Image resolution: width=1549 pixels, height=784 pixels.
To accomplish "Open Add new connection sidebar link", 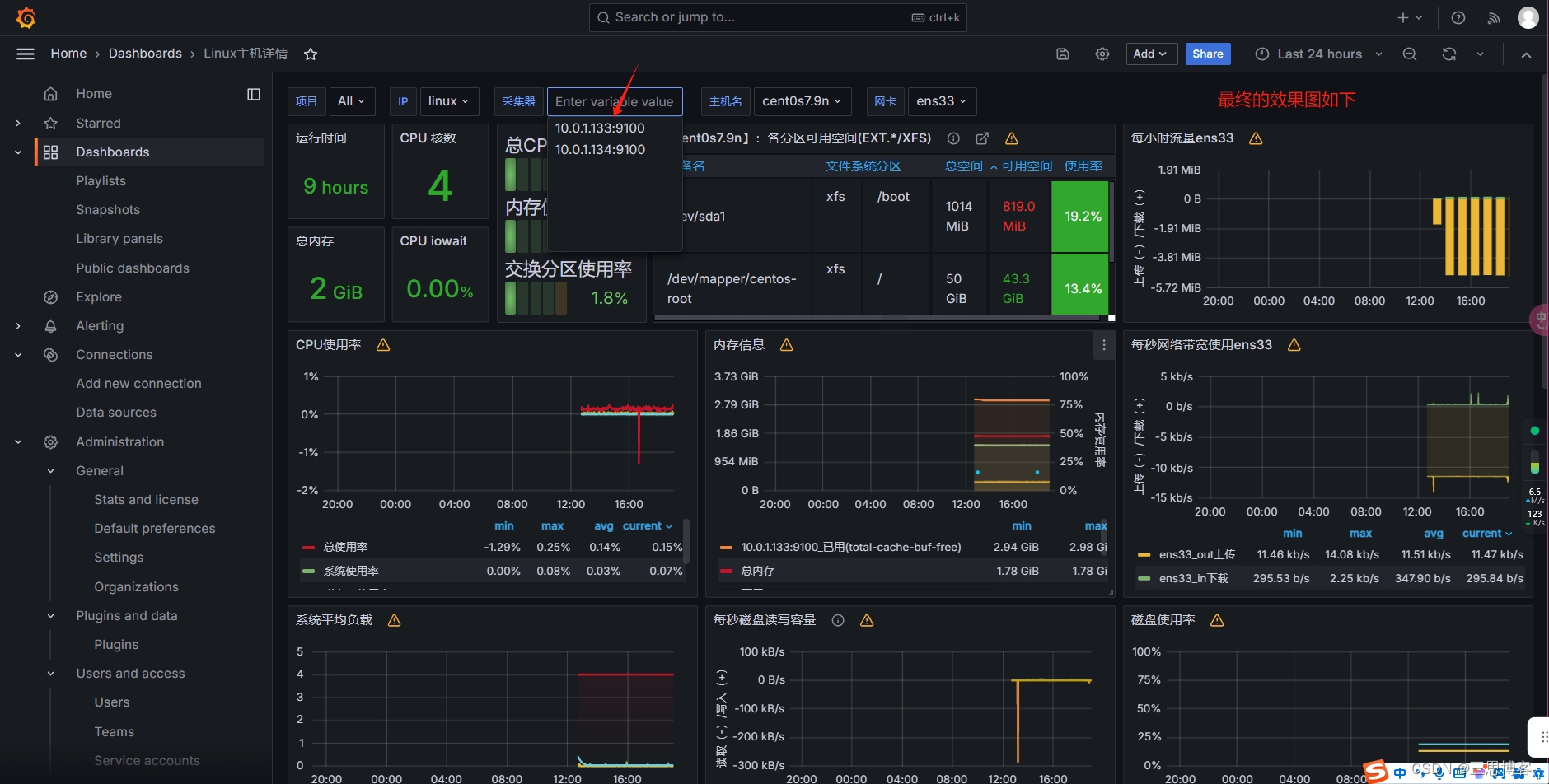I will pos(138,384).
